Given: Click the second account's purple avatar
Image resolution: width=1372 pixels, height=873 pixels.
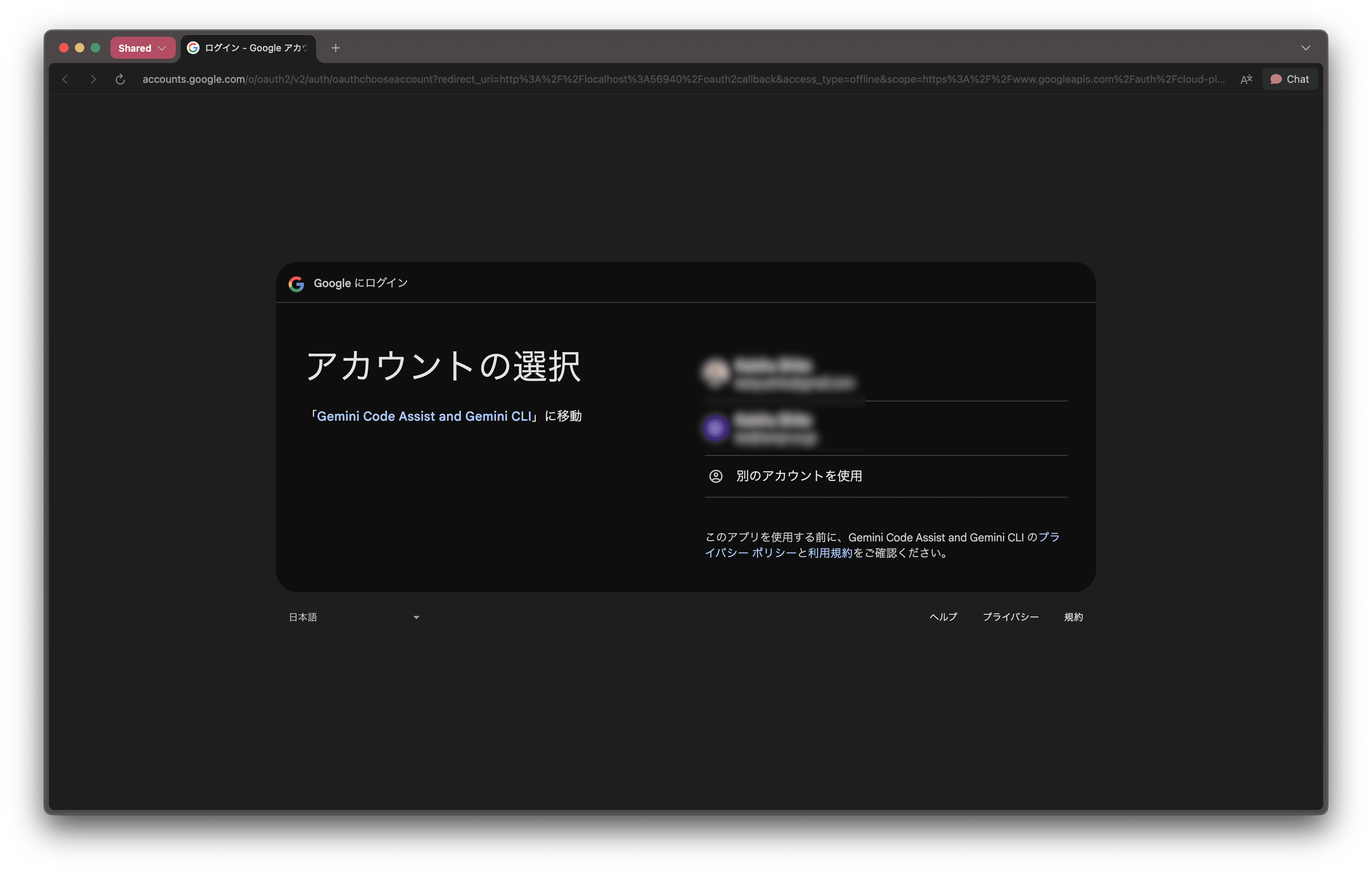Looking at the screenshot, I should 716,429.
